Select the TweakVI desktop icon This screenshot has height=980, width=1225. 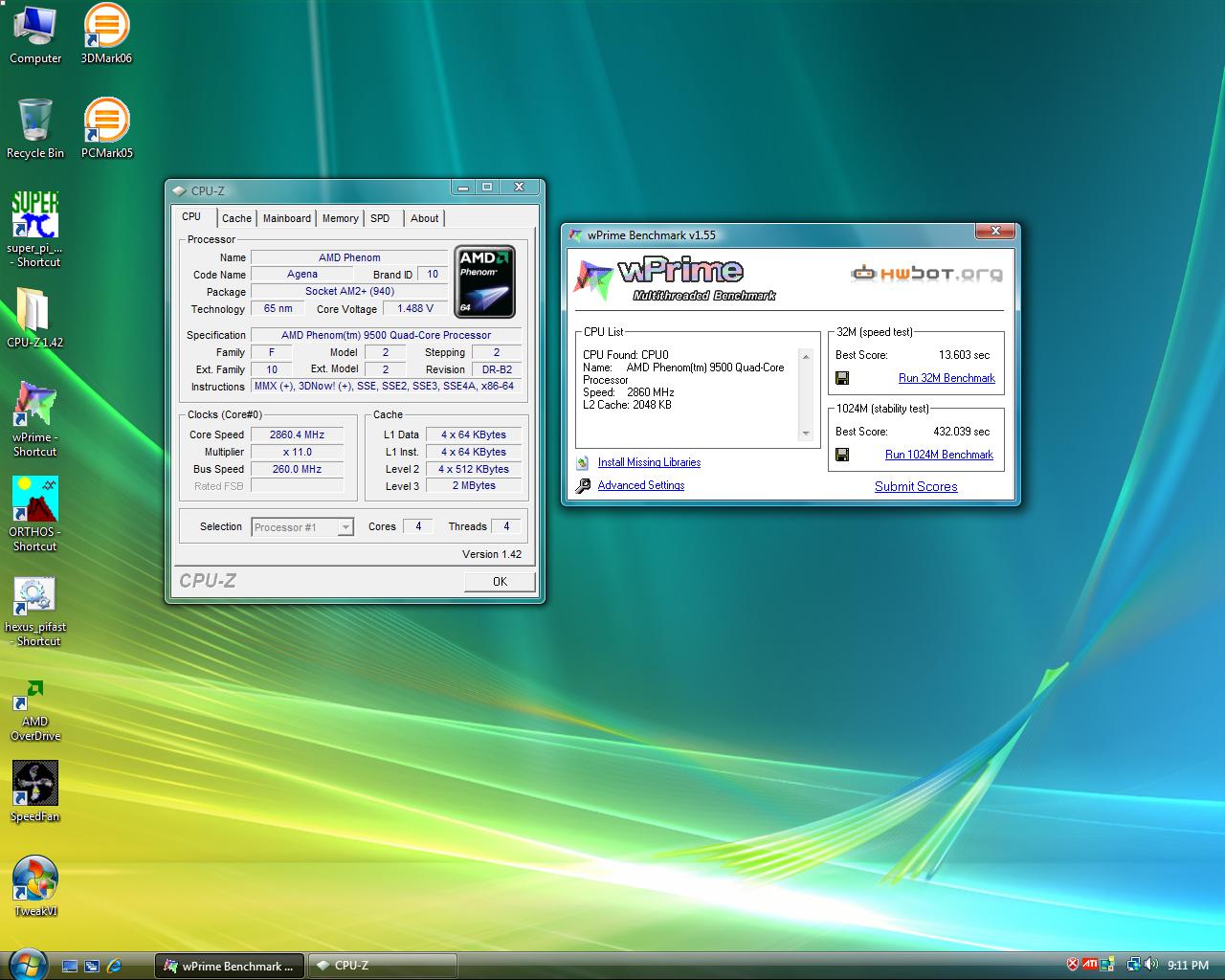(x=35, y=886)
